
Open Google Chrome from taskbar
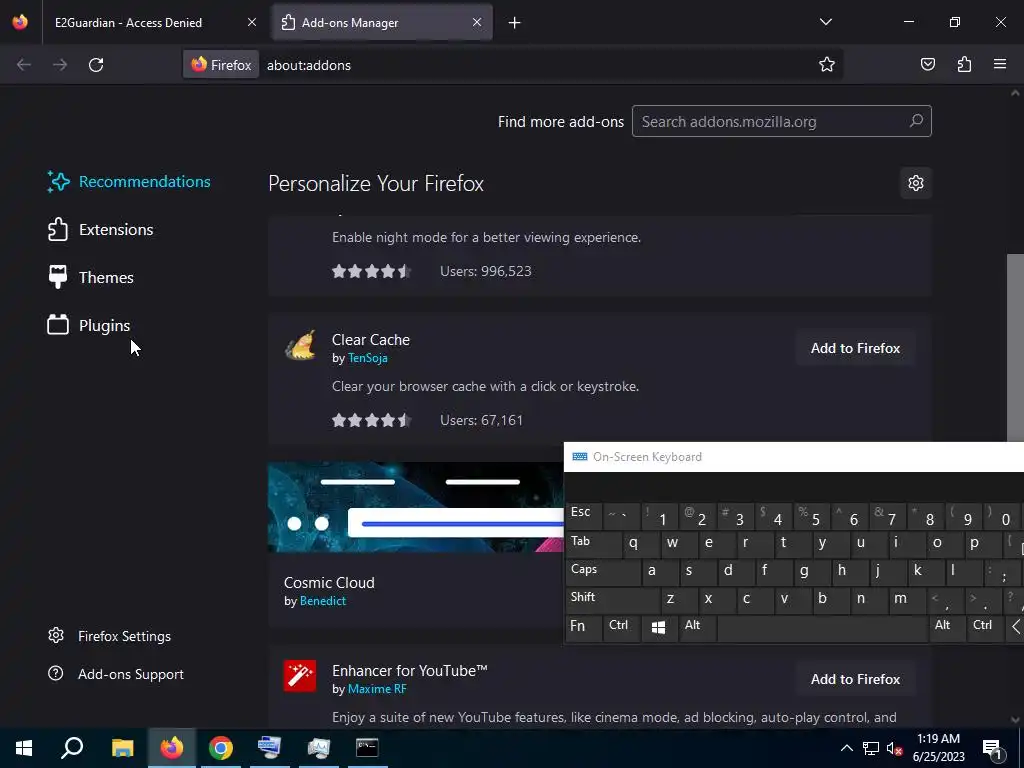click(x=221, y=748)
